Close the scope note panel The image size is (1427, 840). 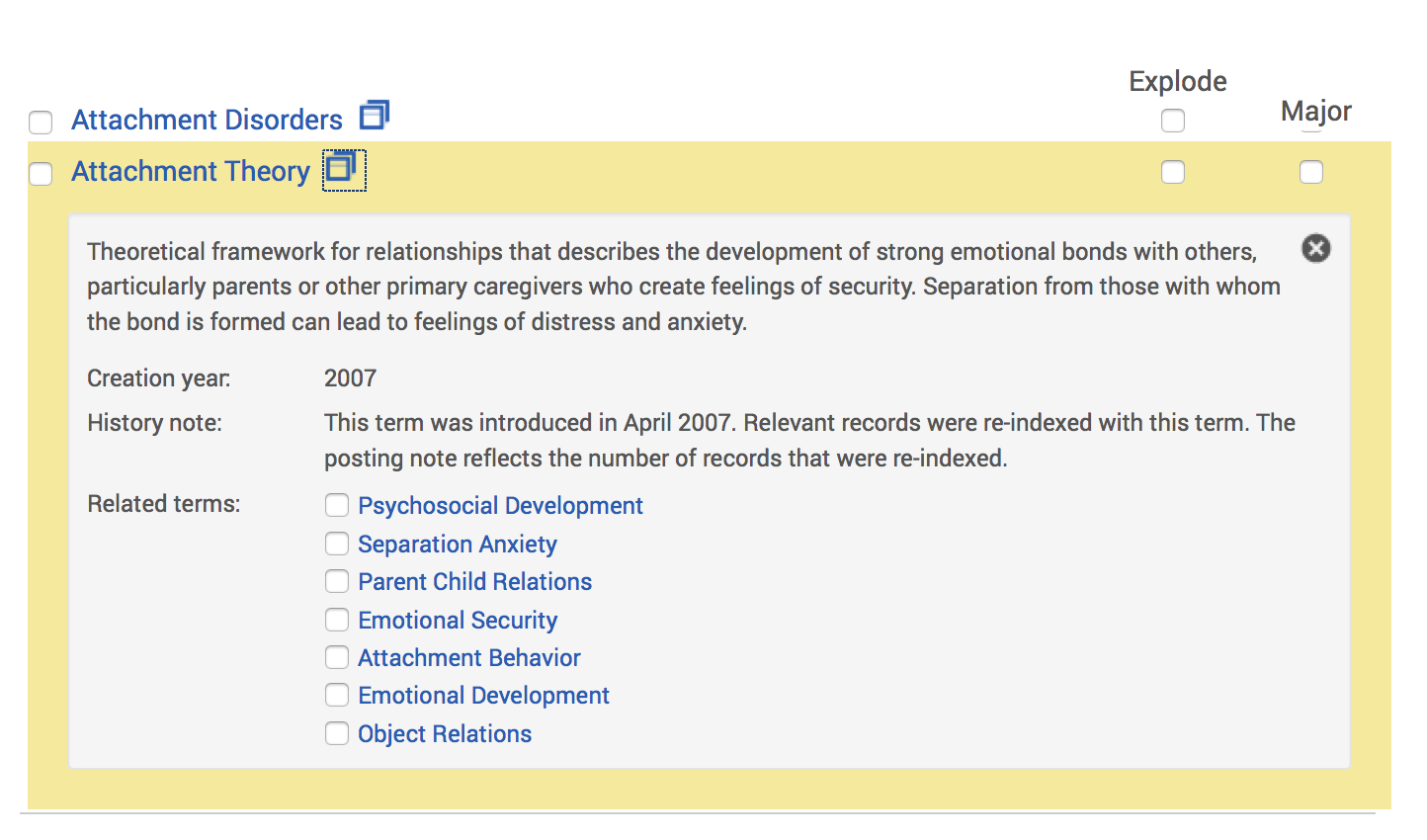tap(1315, 248)
